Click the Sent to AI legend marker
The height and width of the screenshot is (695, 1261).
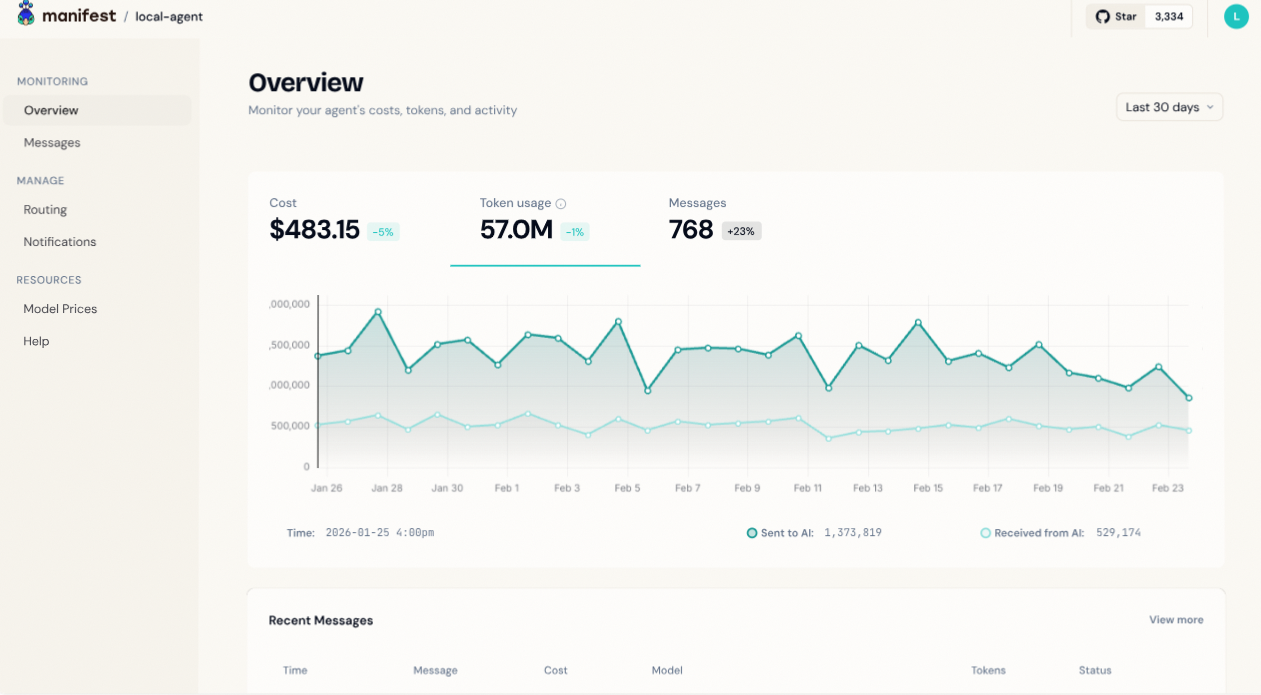tap(752, 533)
